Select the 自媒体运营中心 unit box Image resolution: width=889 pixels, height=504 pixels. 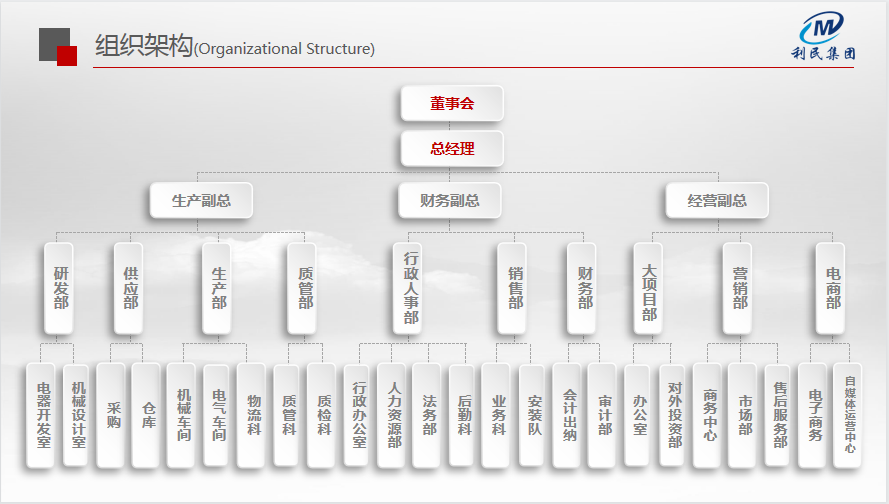click(x=849, y=414)
